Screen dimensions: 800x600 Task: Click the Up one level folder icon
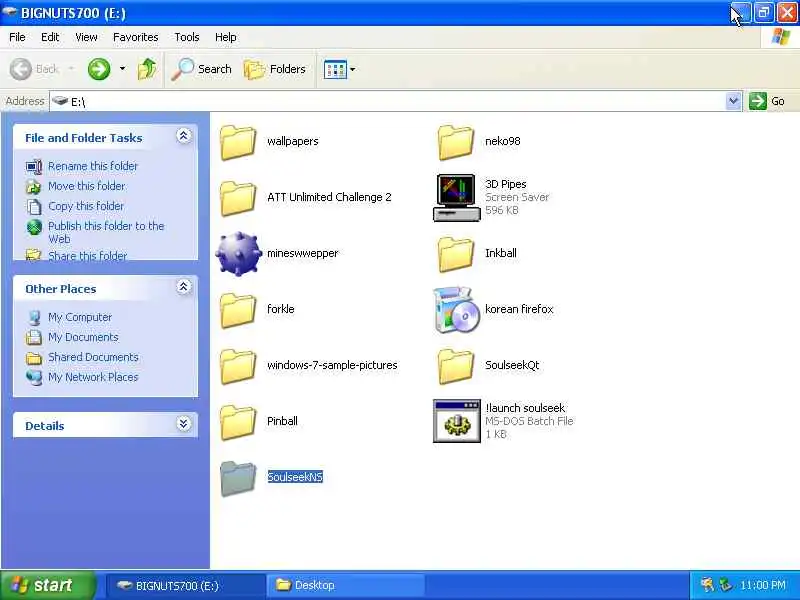[147, 69]
